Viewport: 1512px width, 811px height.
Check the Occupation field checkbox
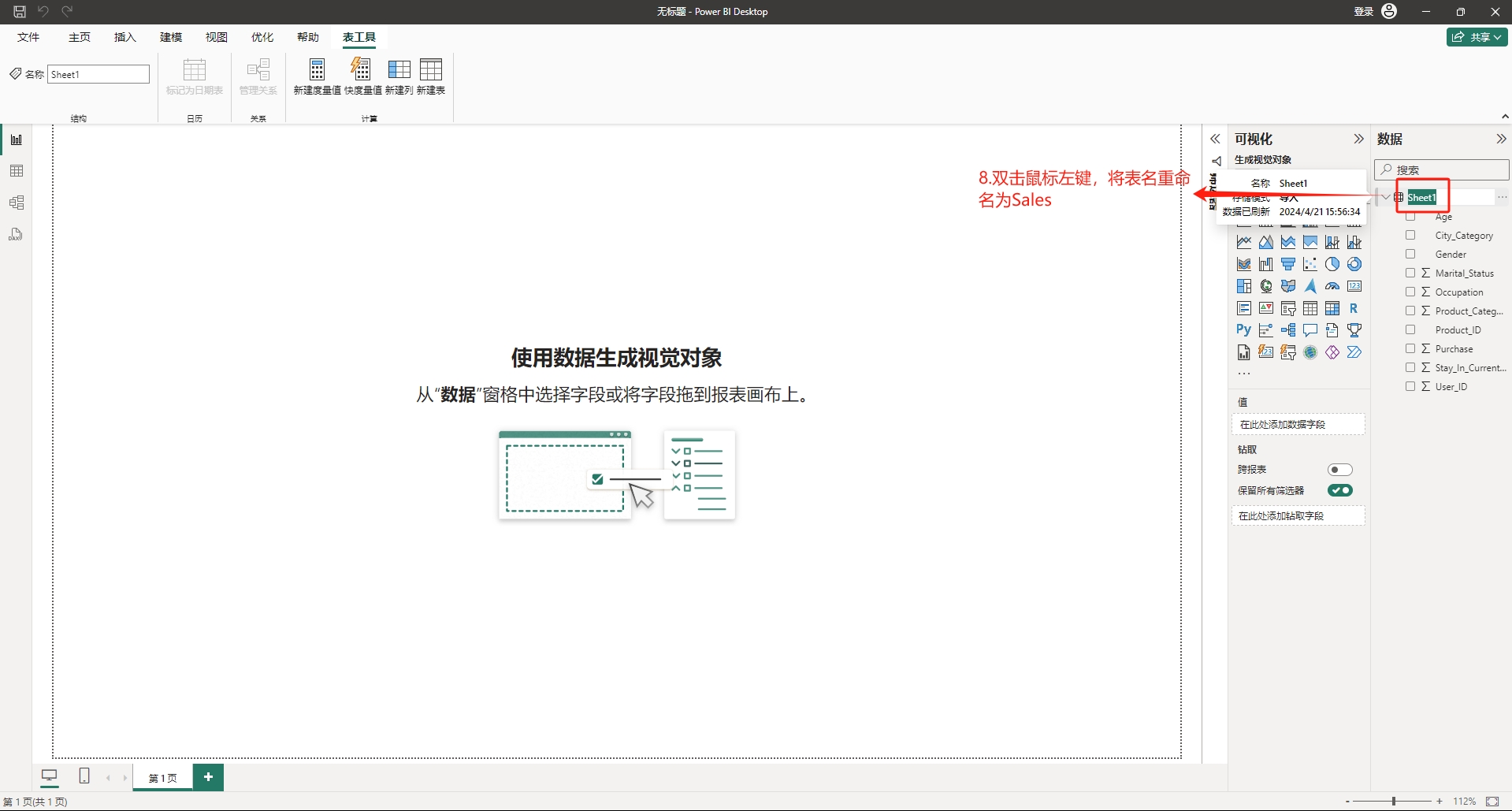(x=1410, y=292)
